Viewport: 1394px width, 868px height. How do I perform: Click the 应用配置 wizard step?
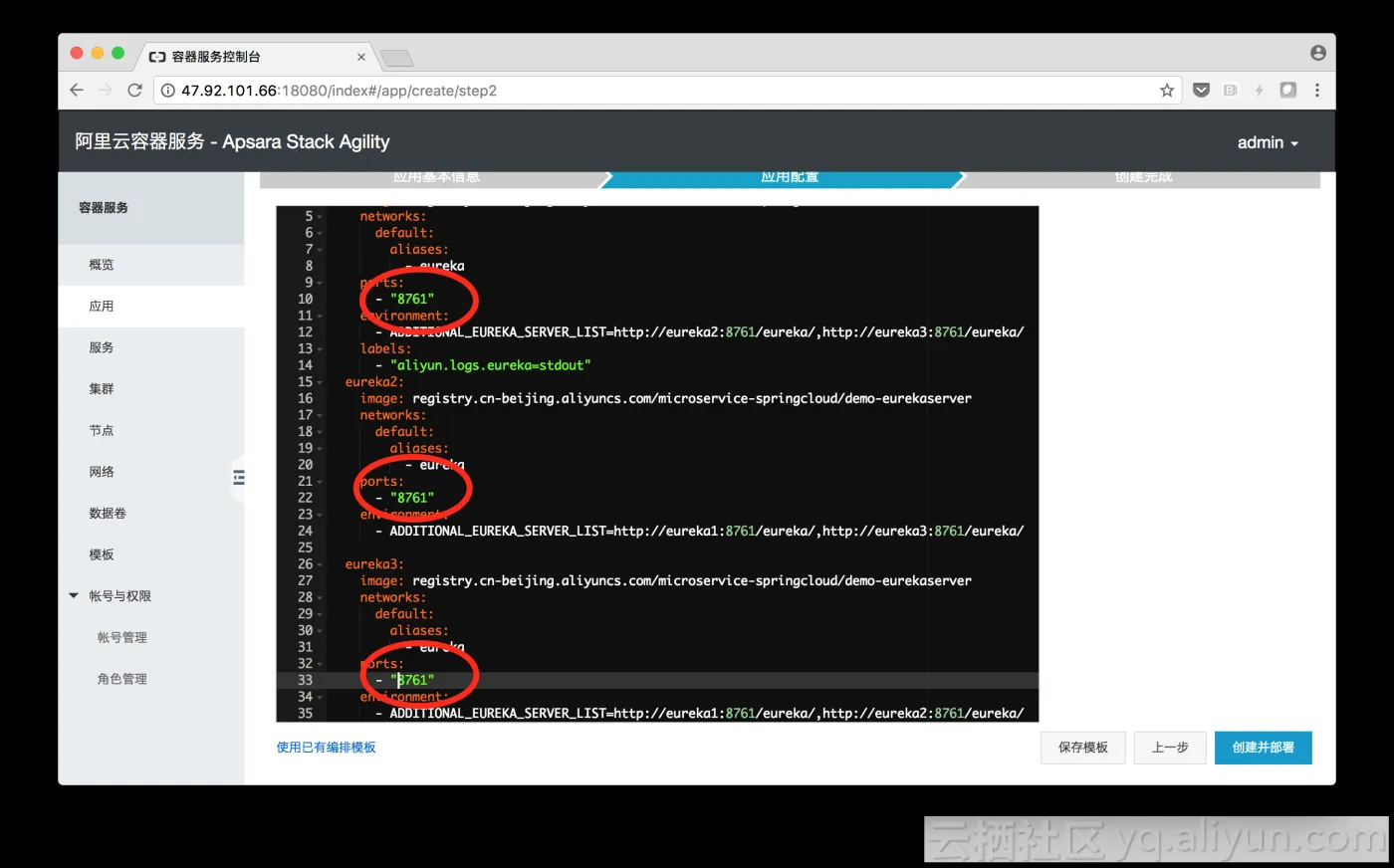click(x=790, y=179)
